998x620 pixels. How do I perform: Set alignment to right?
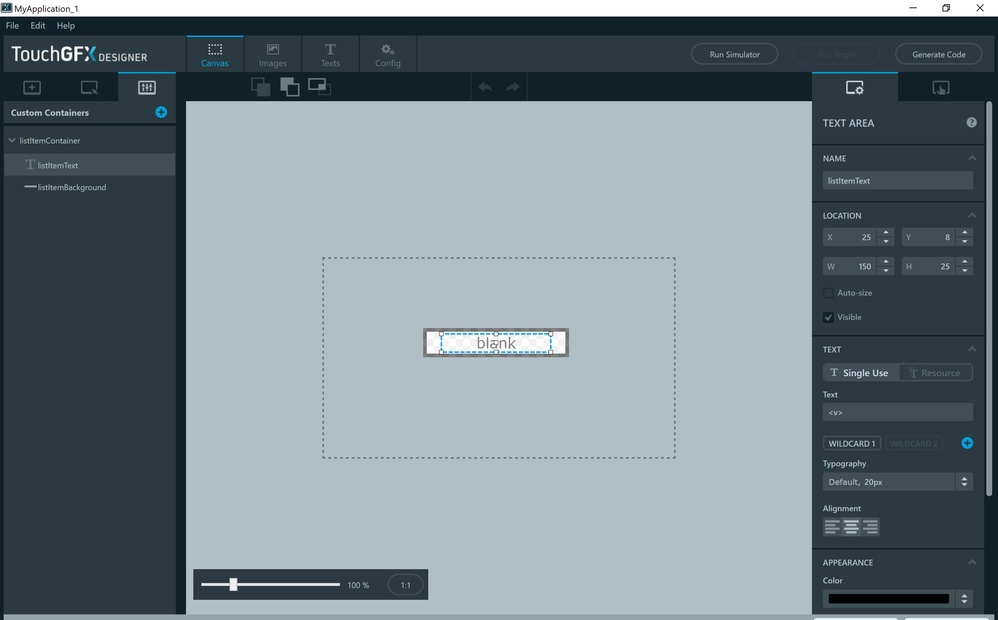click(870, 526)
